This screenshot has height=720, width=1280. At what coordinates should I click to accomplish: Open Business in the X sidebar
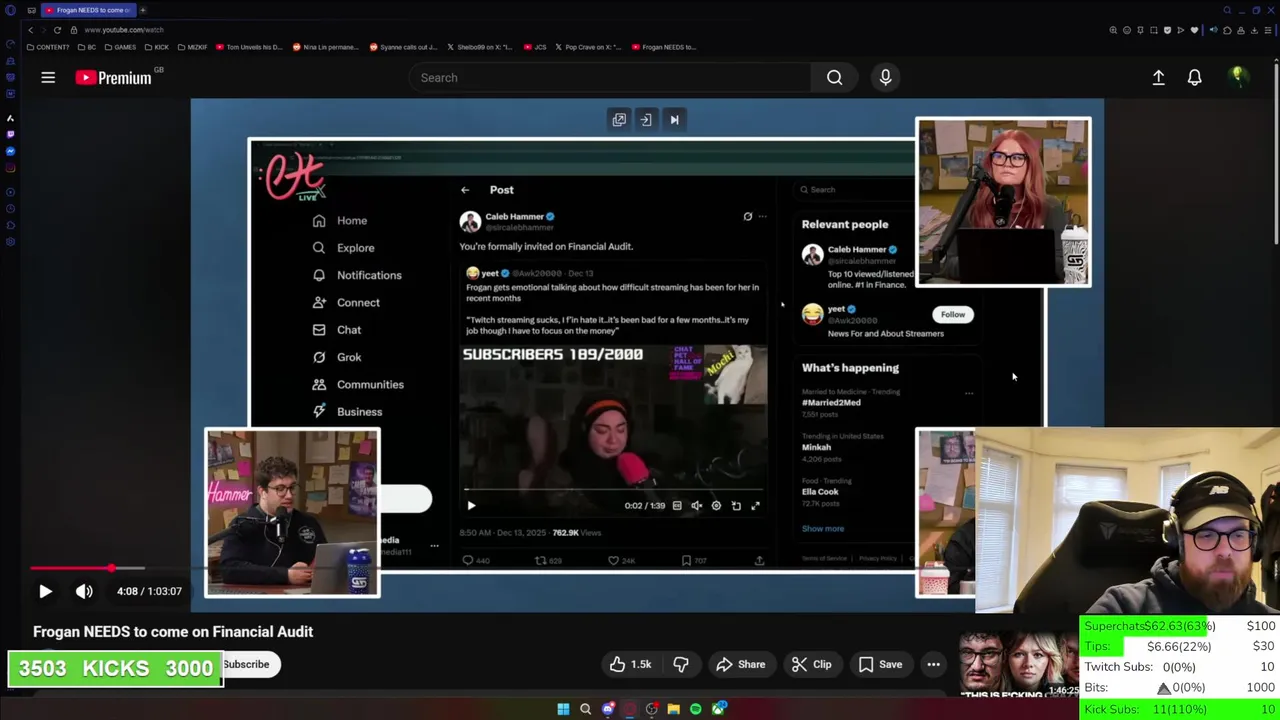[x=347, y=412]
